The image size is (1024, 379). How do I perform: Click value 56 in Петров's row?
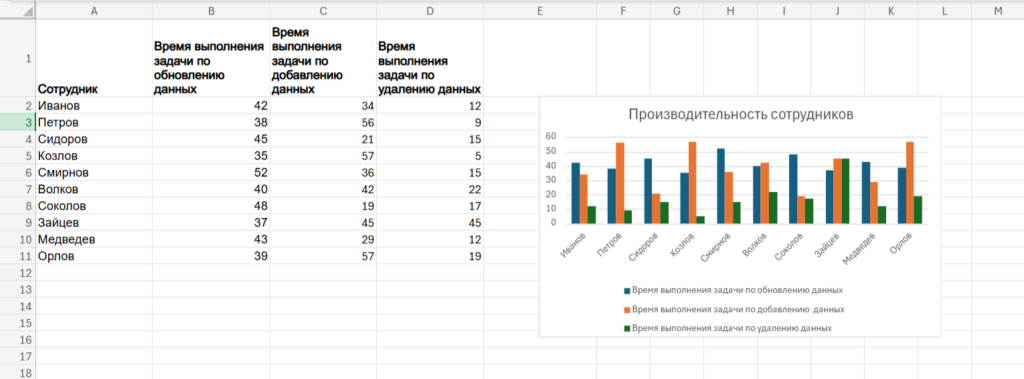coord(323,122)
